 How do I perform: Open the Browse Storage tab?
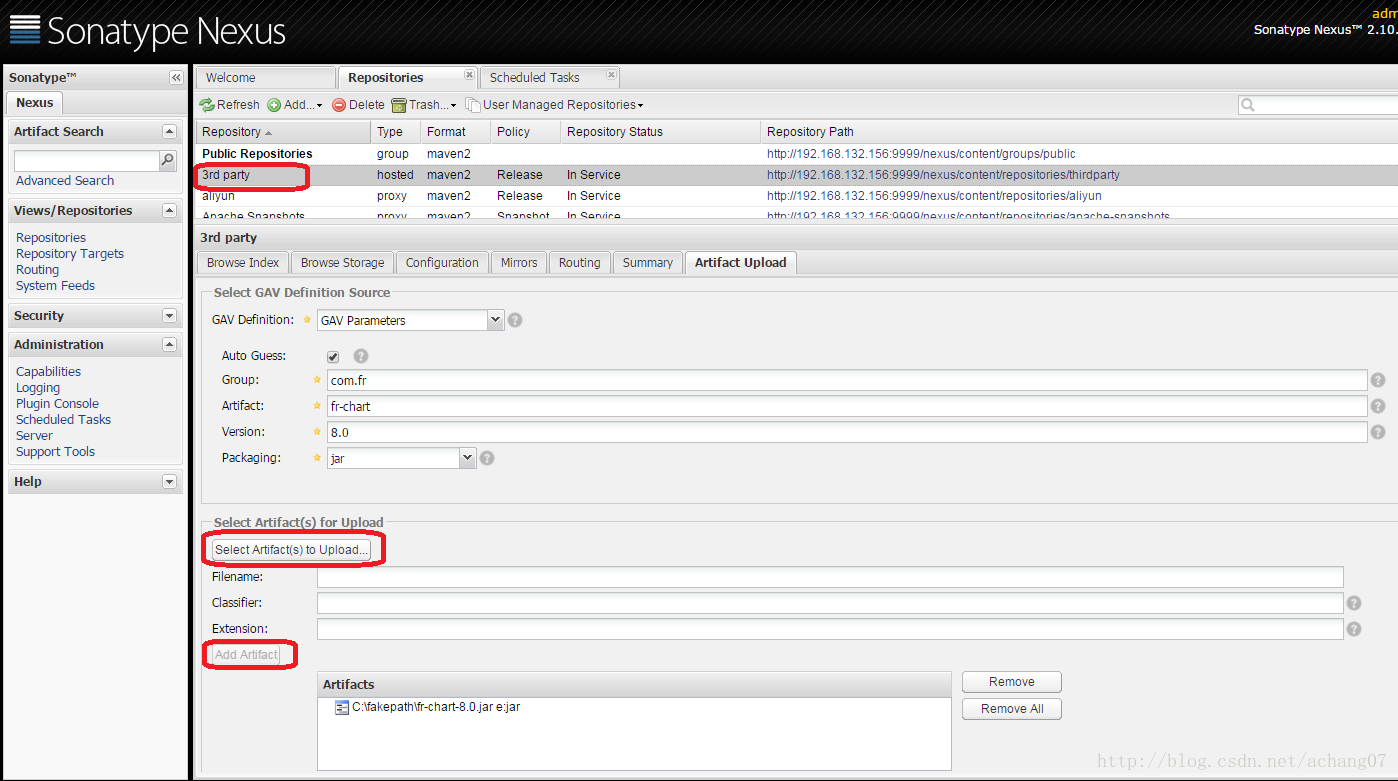(342, 263)
